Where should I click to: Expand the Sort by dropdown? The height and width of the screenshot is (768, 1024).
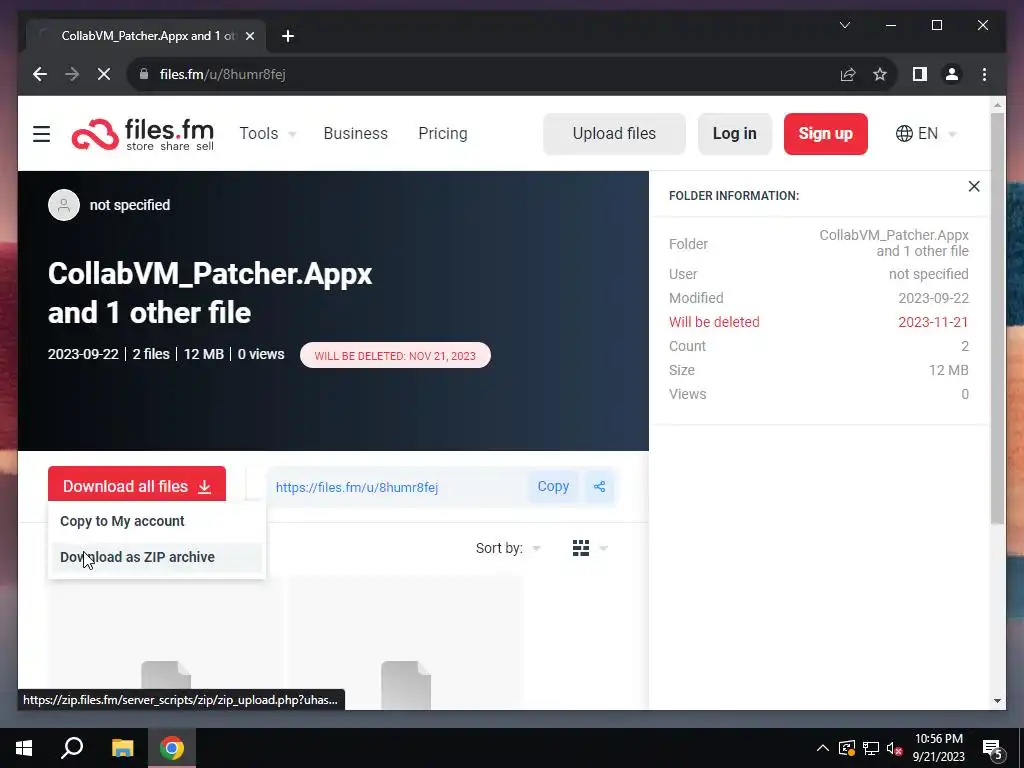coord(508,548)
